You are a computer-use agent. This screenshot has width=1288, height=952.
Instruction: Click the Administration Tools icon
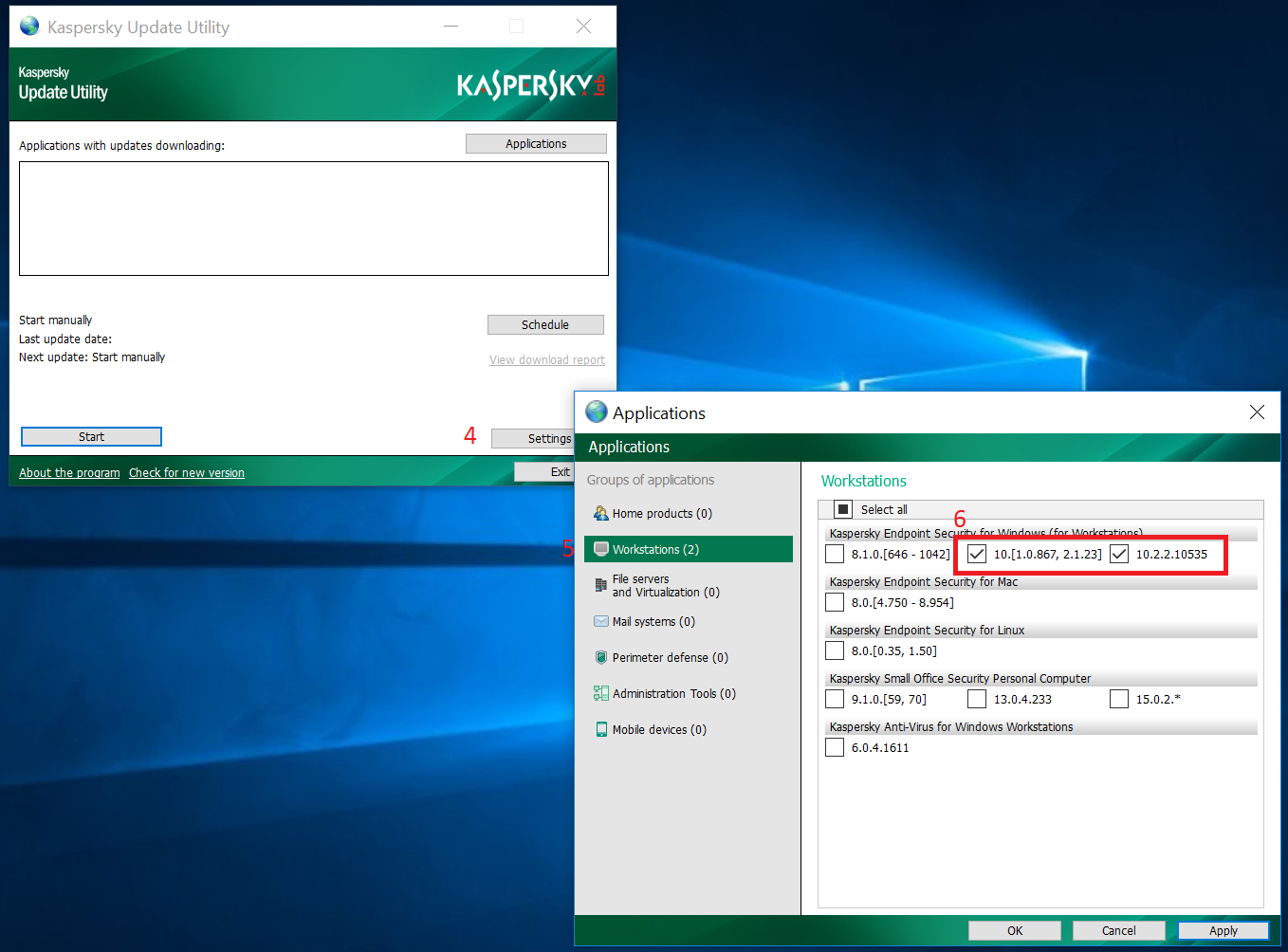[x=600, y=693]
